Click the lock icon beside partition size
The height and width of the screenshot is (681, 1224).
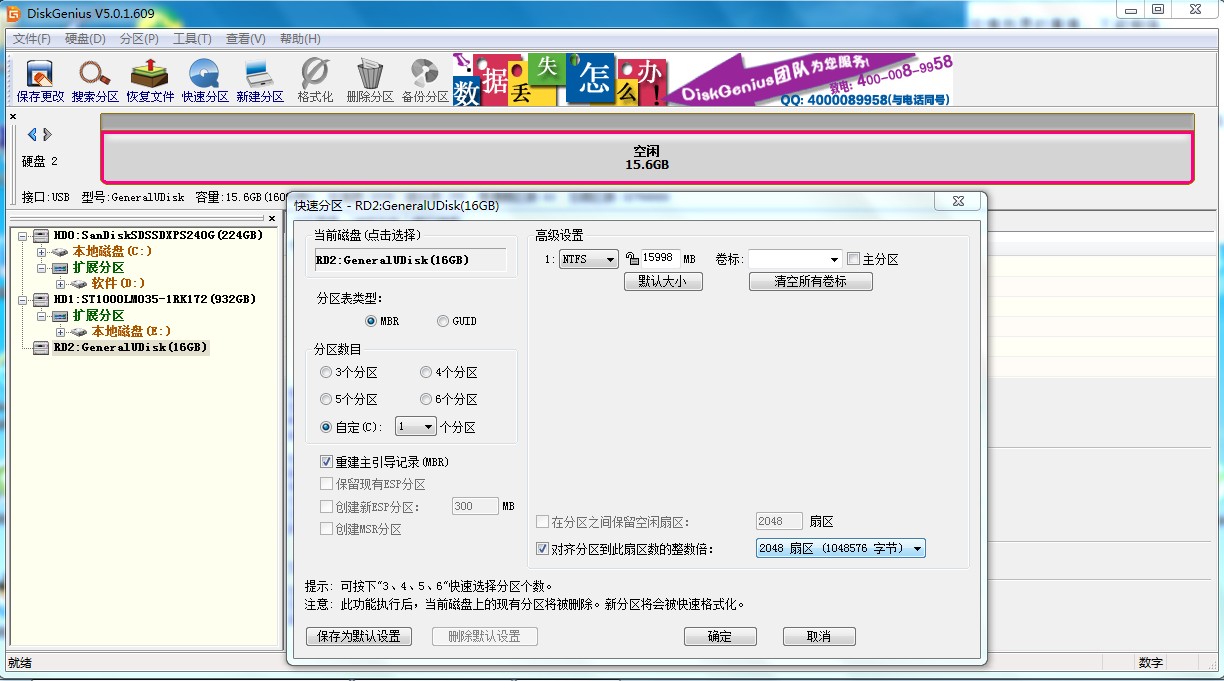click(x=632, y=259)
